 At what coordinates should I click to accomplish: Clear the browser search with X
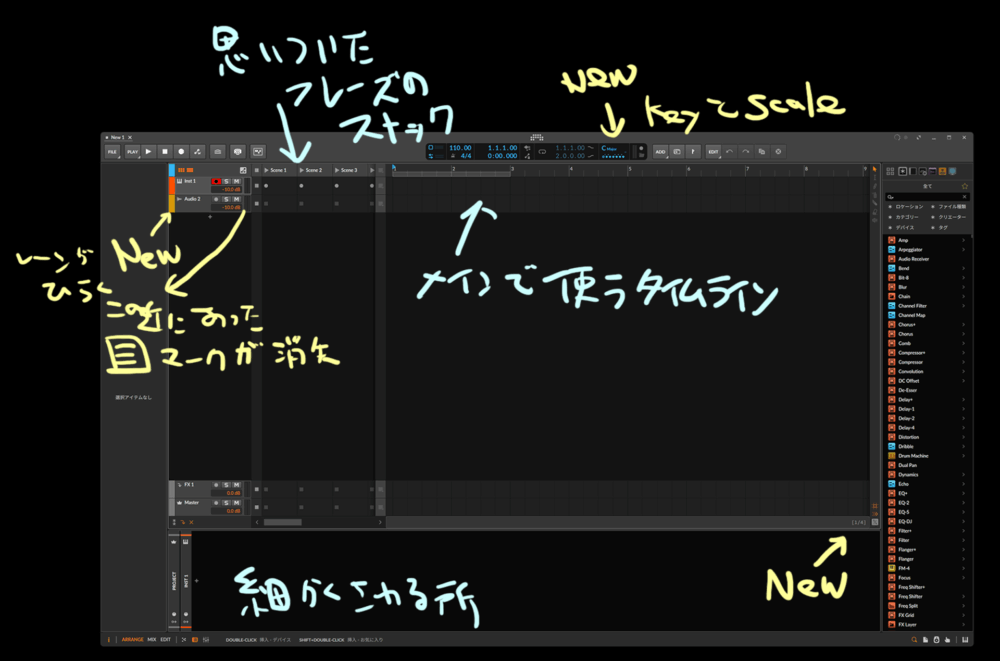pos(965,197)
